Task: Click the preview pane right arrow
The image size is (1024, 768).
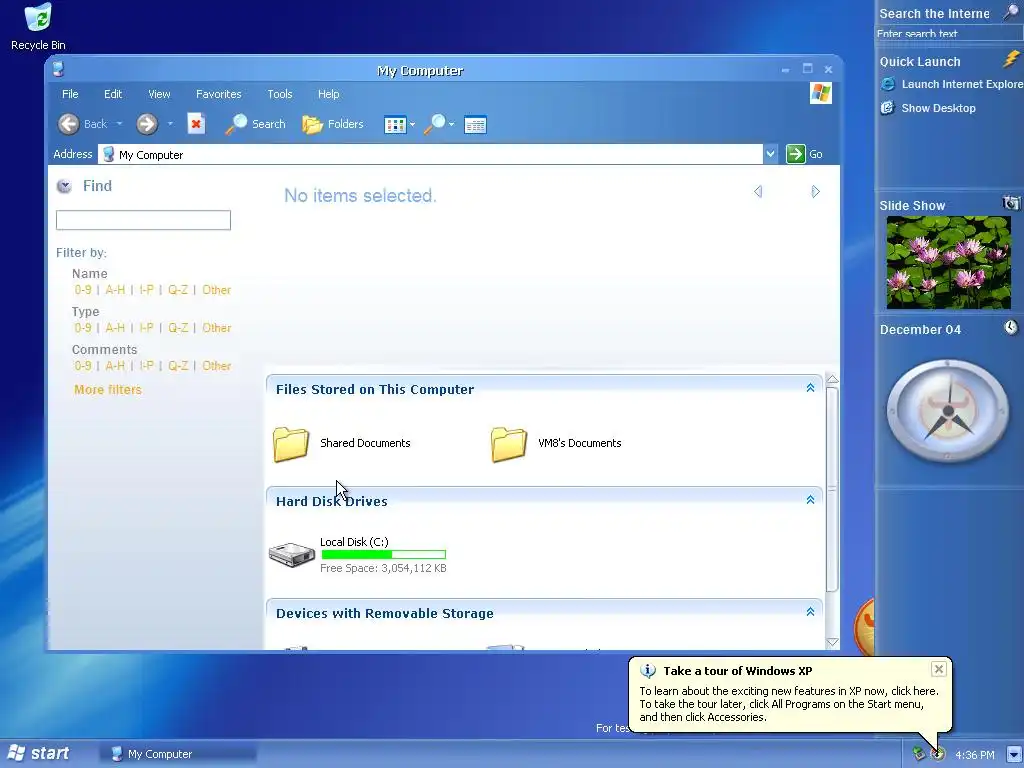Action: click(816, 191)
